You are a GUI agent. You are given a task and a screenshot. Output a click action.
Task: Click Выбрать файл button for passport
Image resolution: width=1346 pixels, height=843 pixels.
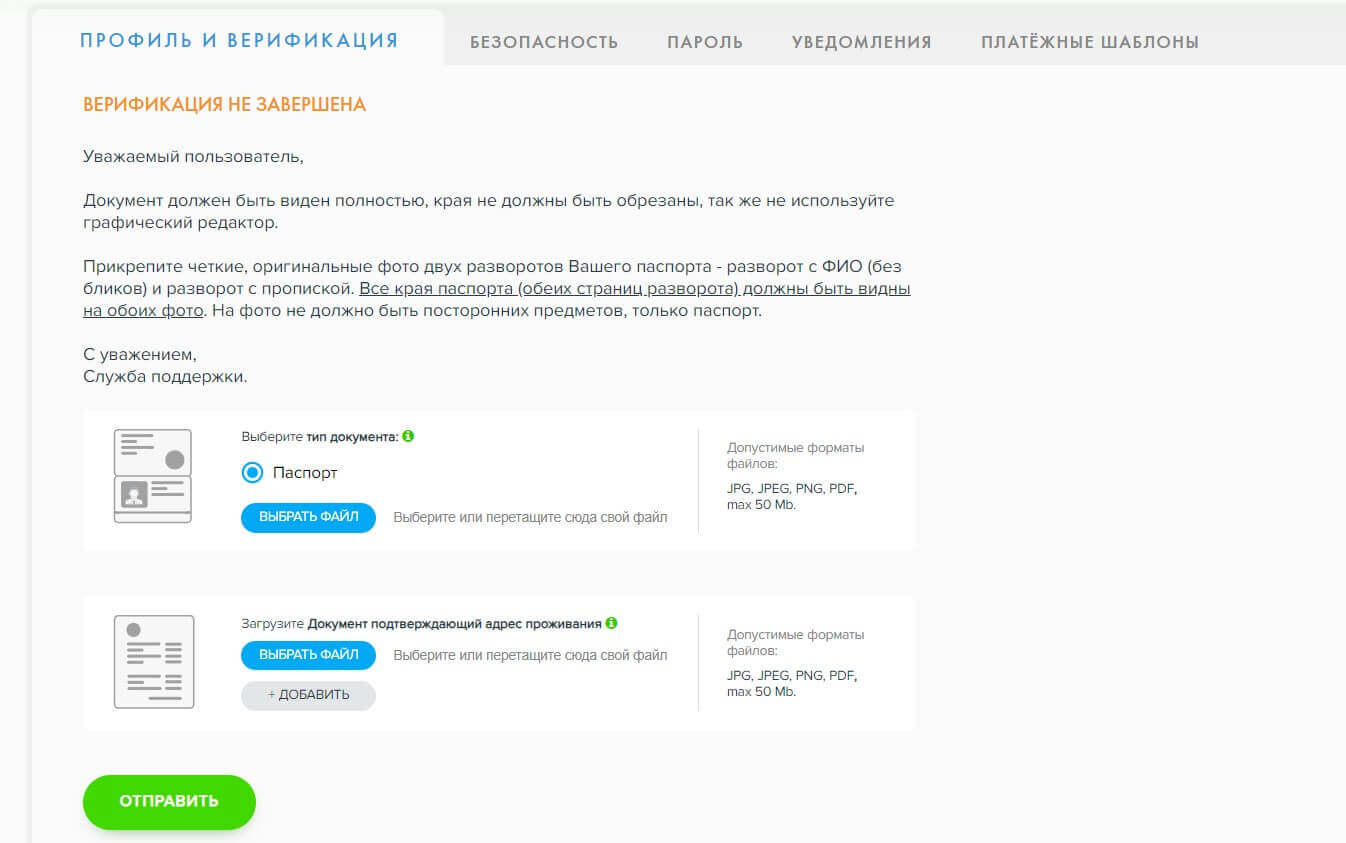[x=308, y=518]
